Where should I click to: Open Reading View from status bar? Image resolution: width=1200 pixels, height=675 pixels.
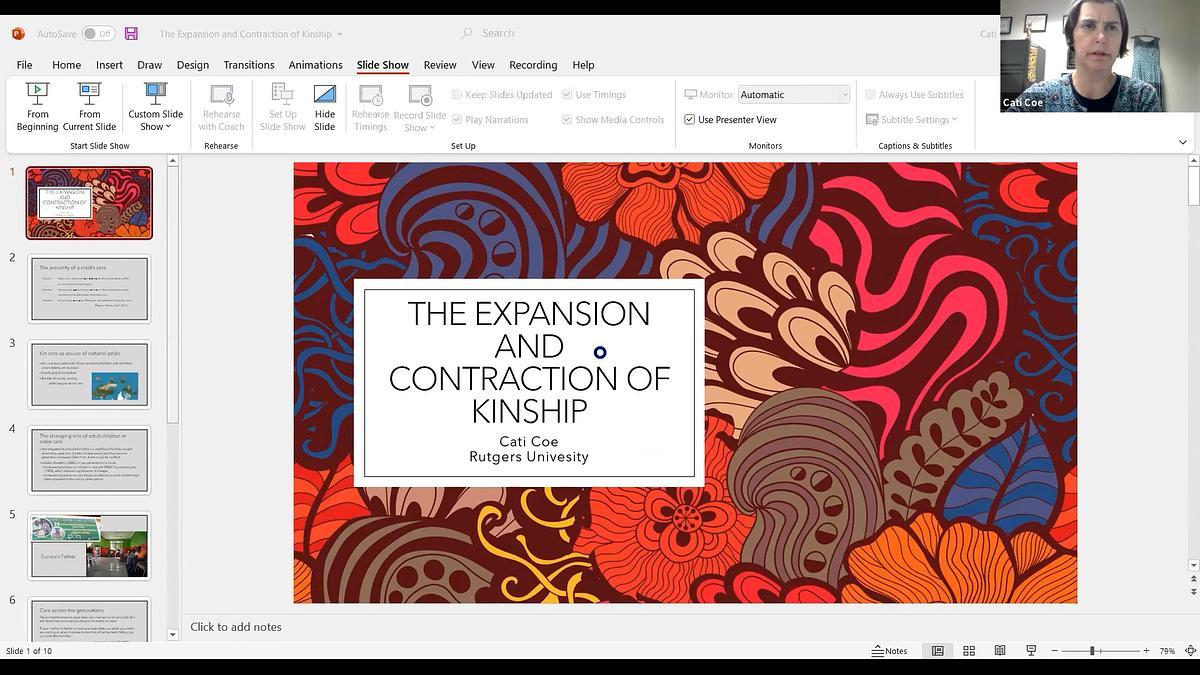click(x=999, y=651)
